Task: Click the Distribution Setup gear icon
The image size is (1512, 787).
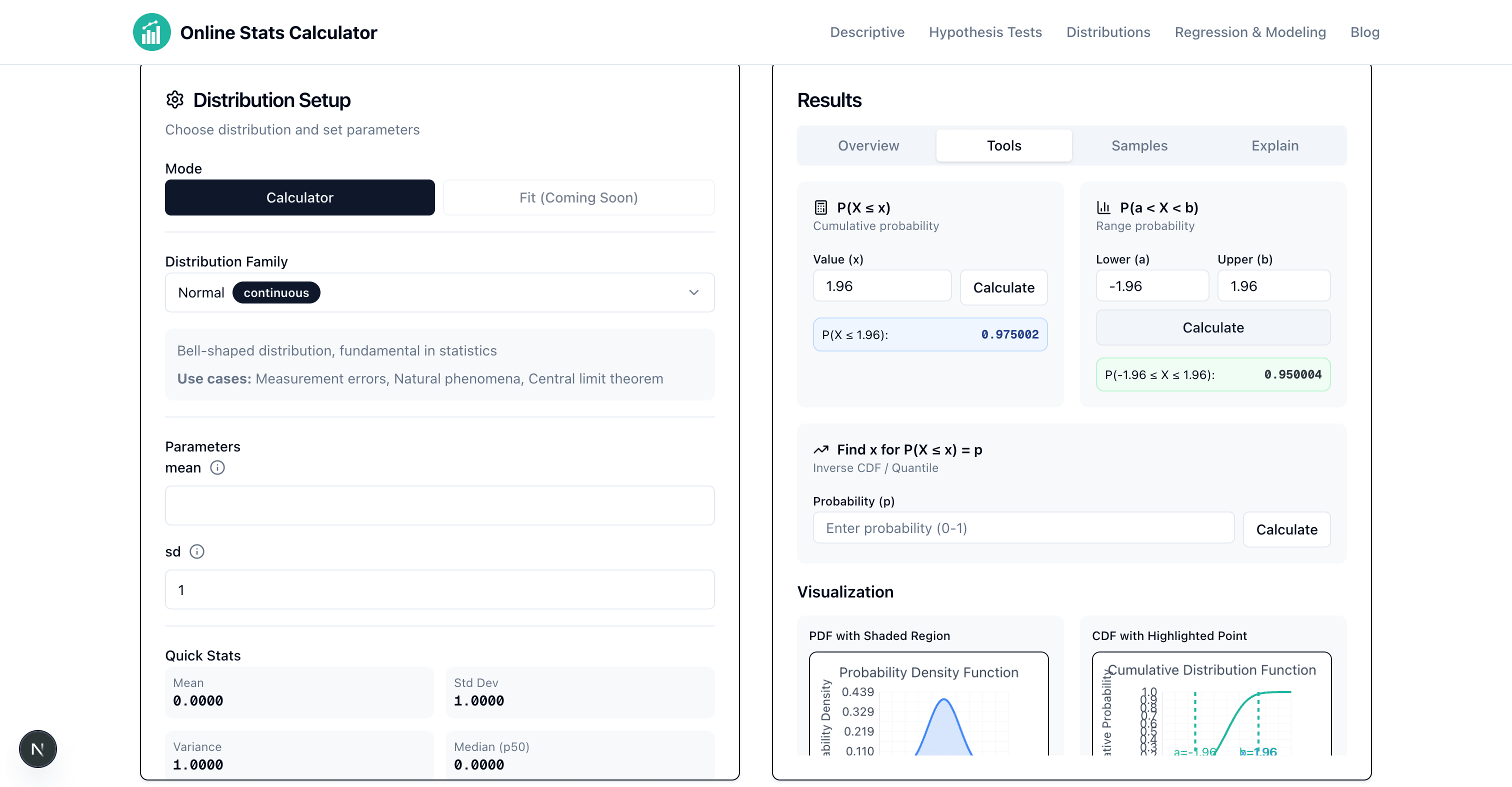Action: 175,100
